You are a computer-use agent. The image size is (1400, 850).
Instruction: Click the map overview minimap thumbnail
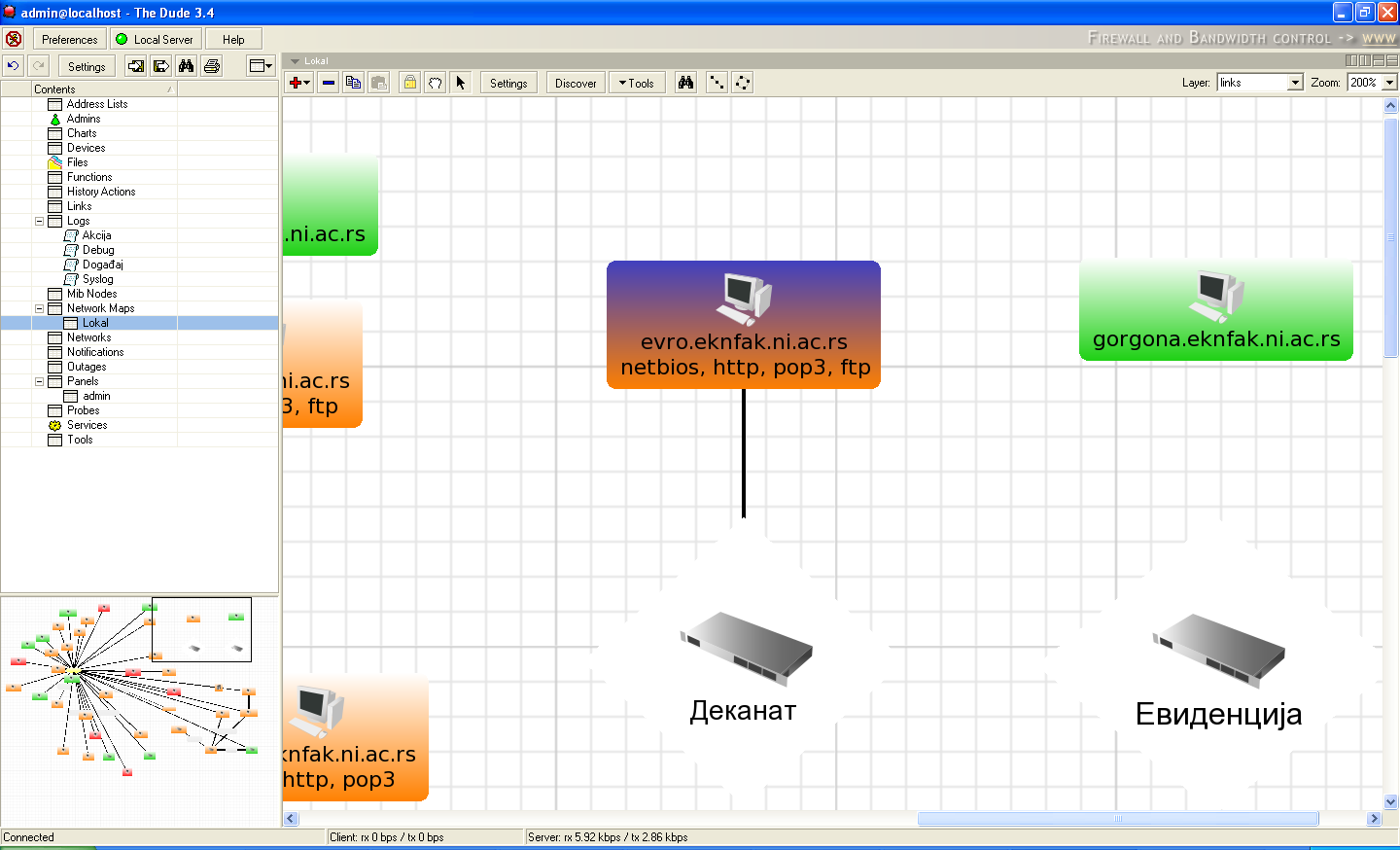click(x=139, y=711)
